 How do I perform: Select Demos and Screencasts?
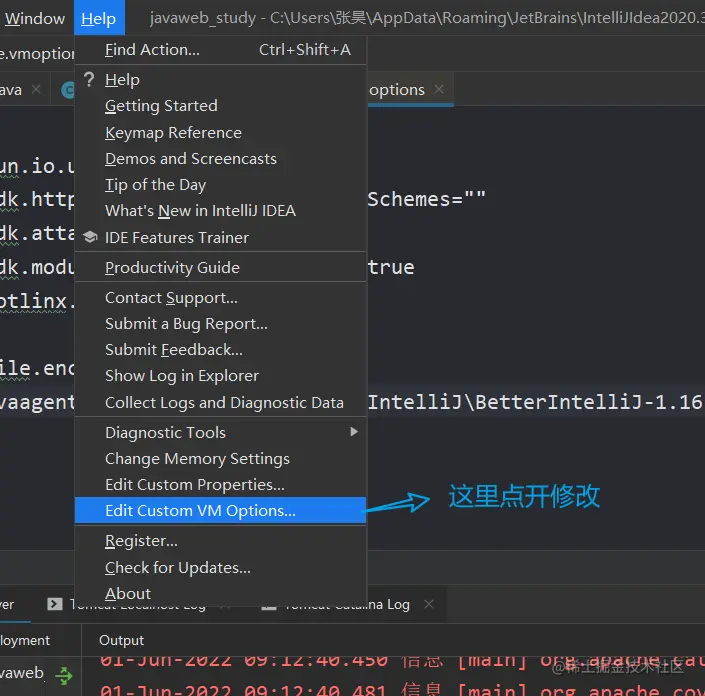pyautogui.click(x=220, y=159)
